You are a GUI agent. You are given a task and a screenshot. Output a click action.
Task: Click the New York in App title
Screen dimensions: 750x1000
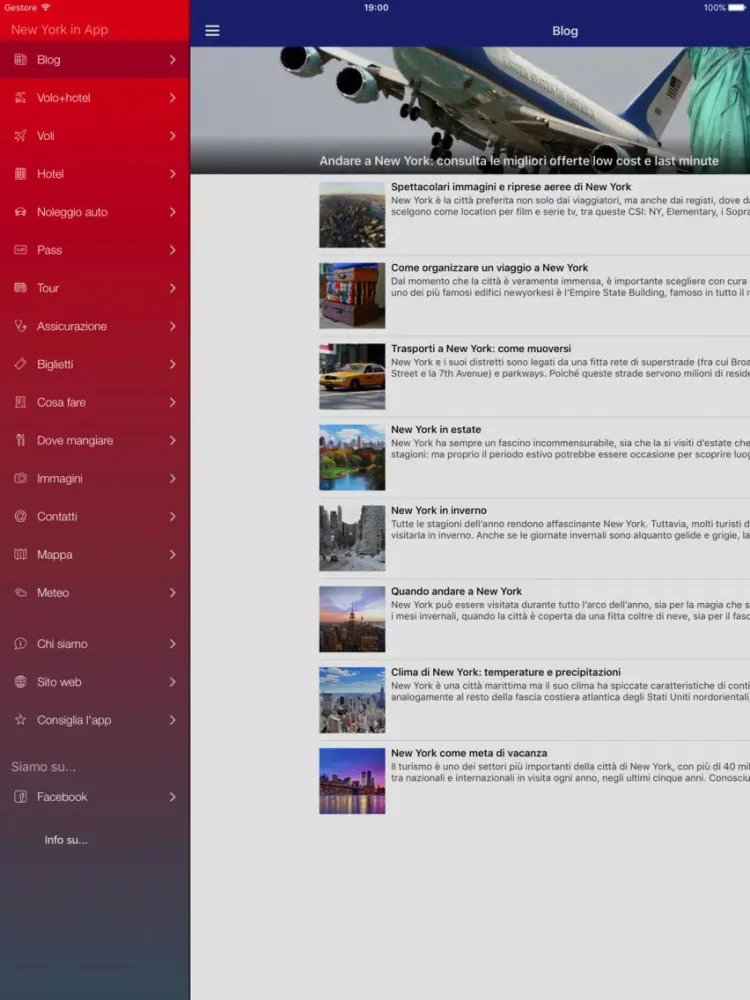[59, 29]
